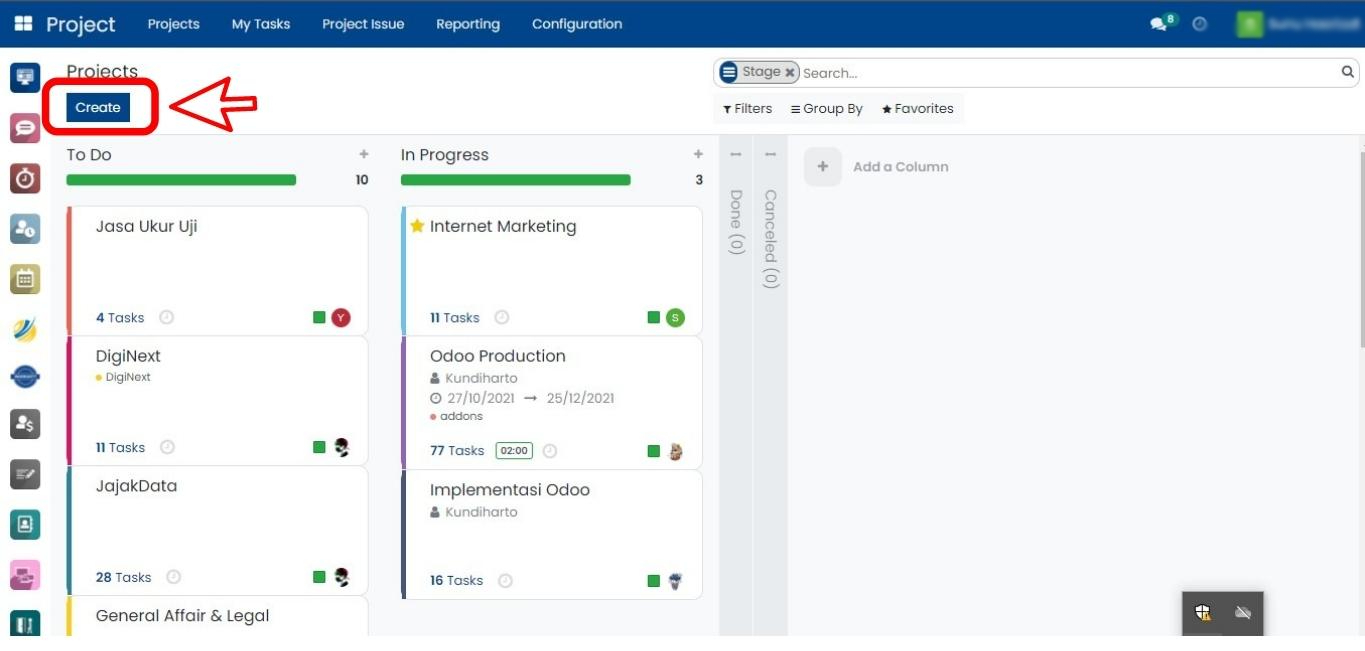The width and height of the screenshot is (1365, 651).
Task: Open the person-with-dollar app in sidebar
Action: click(x=25, y=424)
